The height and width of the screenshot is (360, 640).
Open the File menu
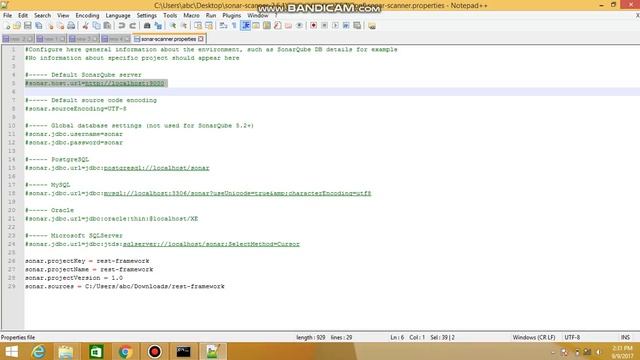pos(7,16)
